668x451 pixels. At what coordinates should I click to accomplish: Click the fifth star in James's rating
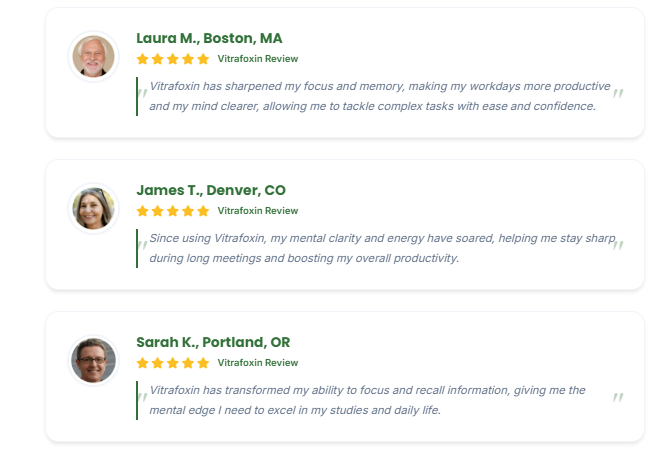[203, 211]
